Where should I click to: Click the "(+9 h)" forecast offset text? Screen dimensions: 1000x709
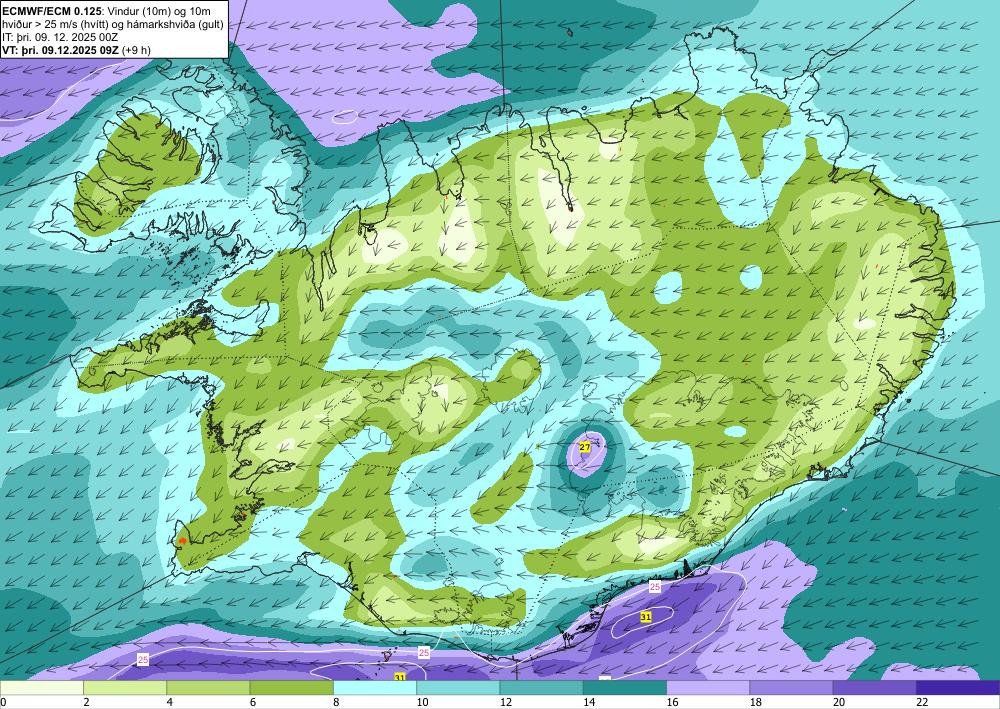tap(136, 50)
